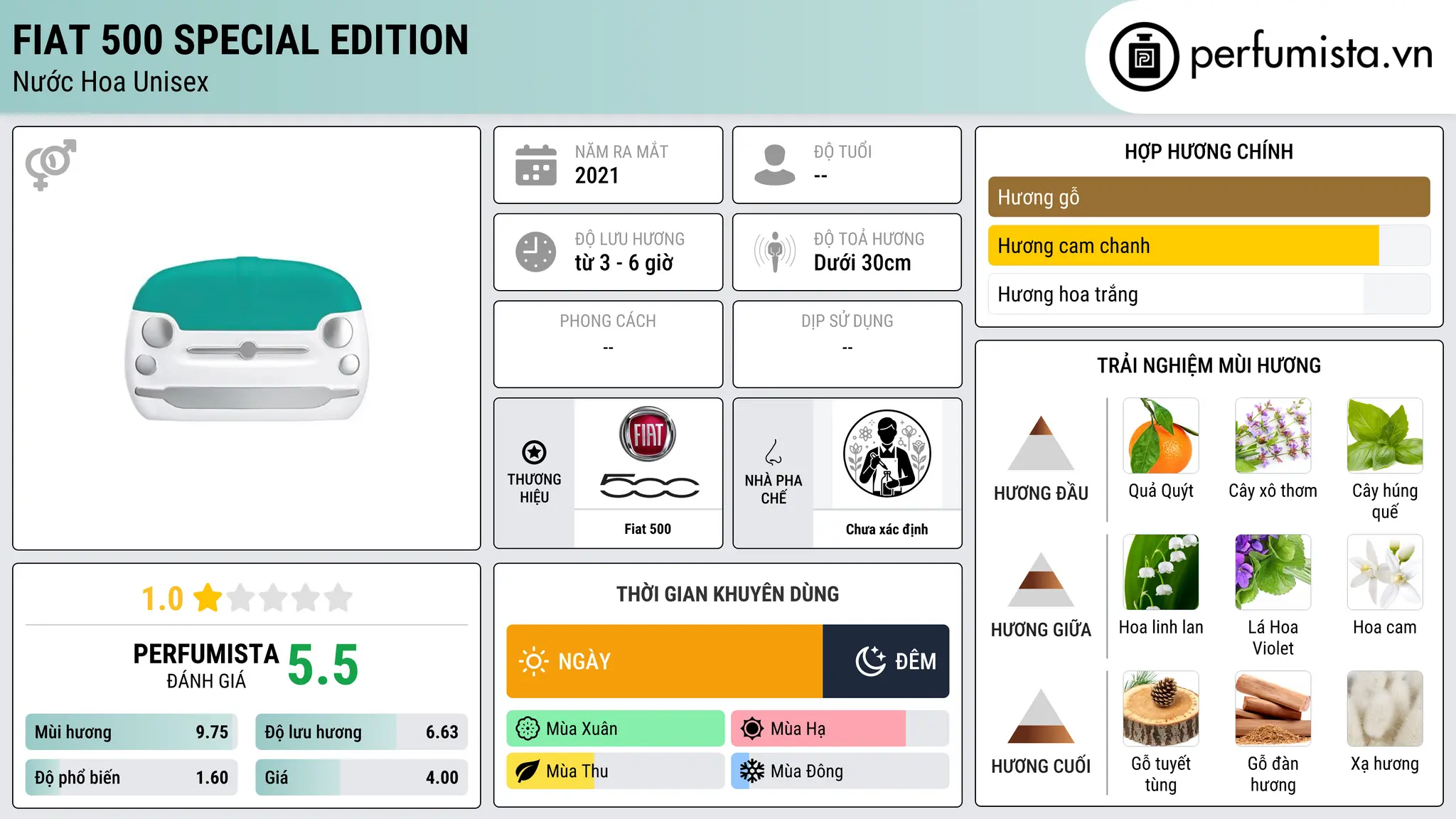
Task: Click the middle note pyramid icon
Action: (1041, 579)
